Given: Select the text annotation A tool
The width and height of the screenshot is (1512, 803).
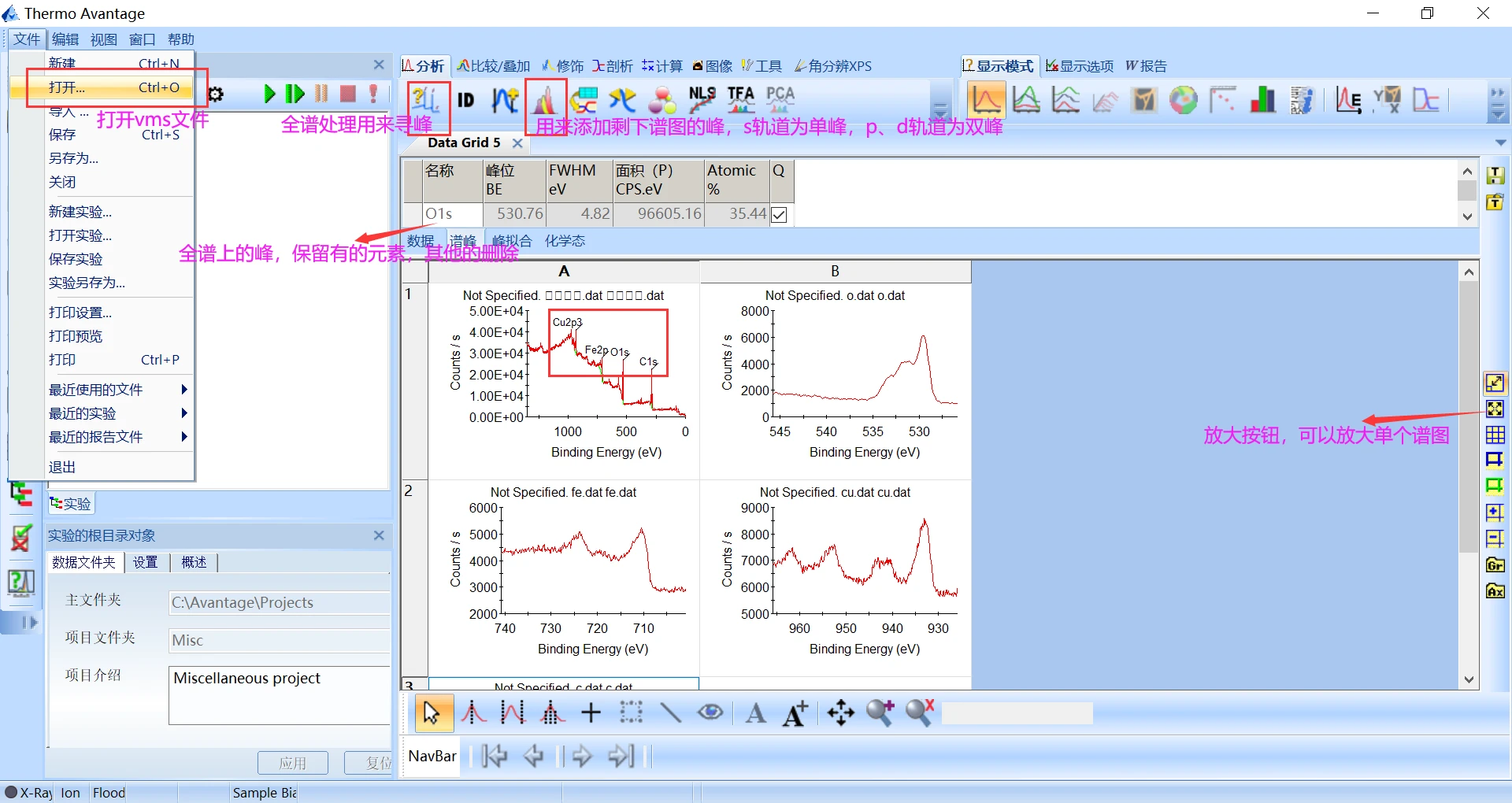Looking at the screenshot, I should click(x=756, y=713).
